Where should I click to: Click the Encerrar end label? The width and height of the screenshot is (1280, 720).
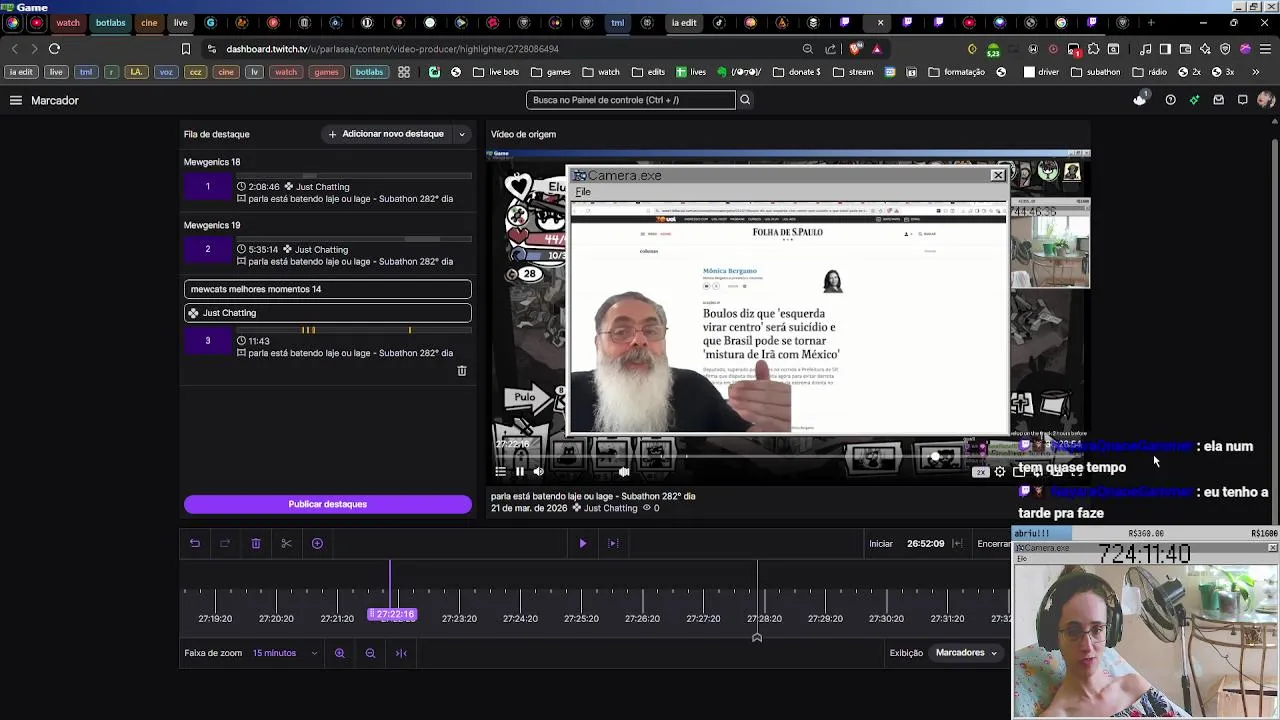[x=994, y=544]
